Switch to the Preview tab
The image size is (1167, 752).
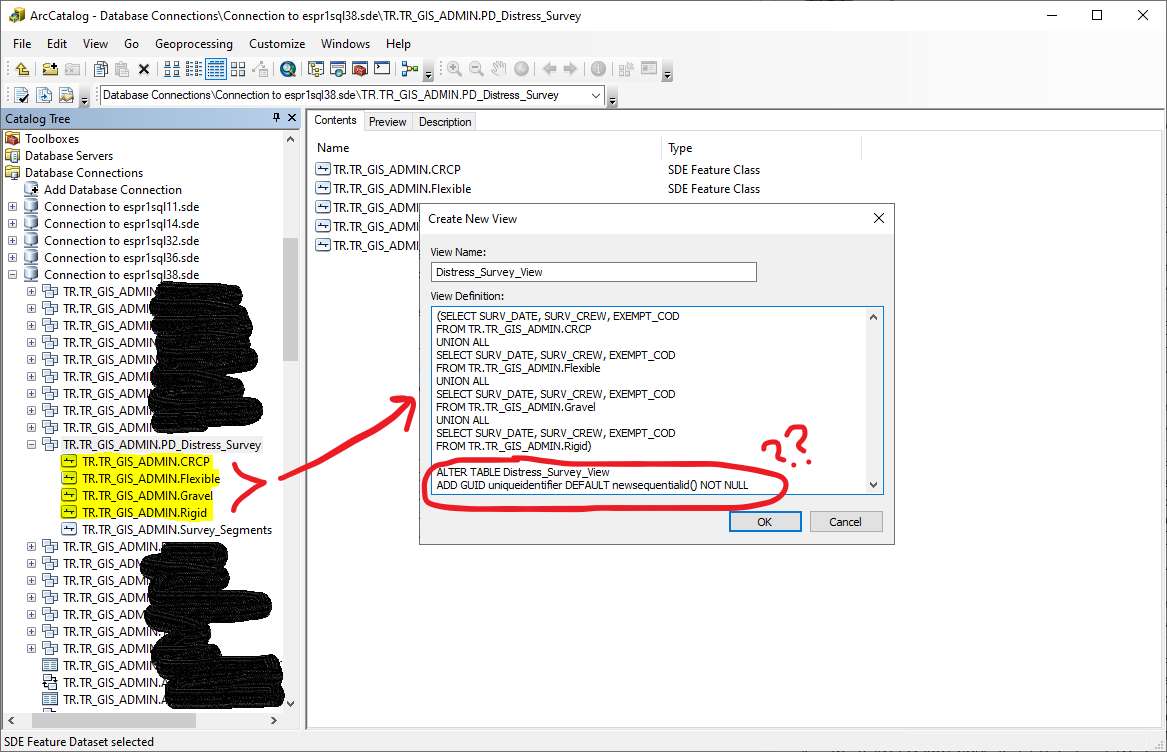(388, 122)
